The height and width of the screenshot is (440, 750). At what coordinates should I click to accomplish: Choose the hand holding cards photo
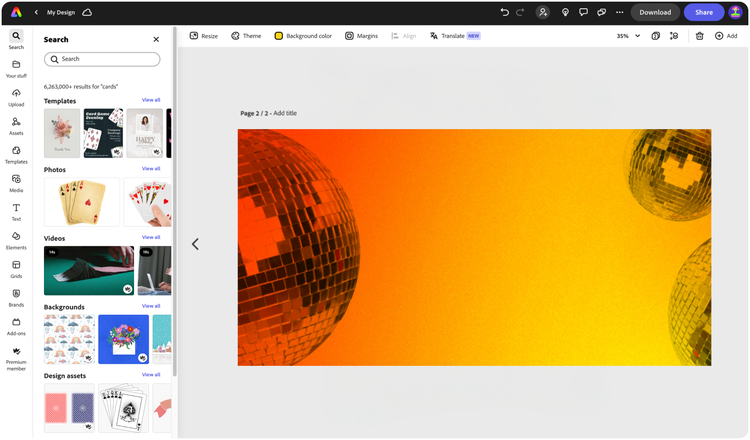pyautogui.click(x=148, y=202)
